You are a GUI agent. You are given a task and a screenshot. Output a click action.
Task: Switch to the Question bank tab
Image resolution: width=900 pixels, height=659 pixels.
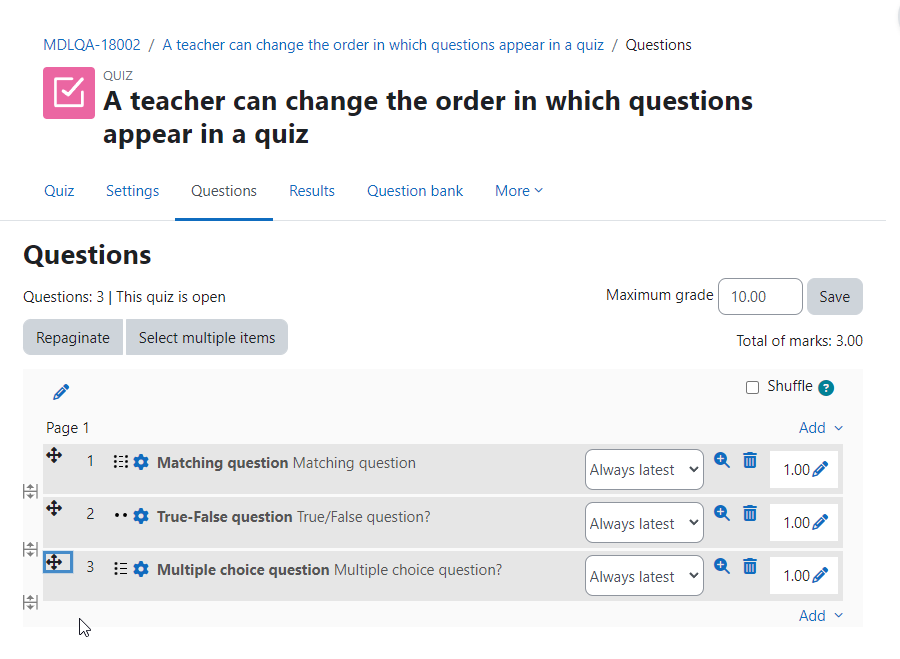415,191
